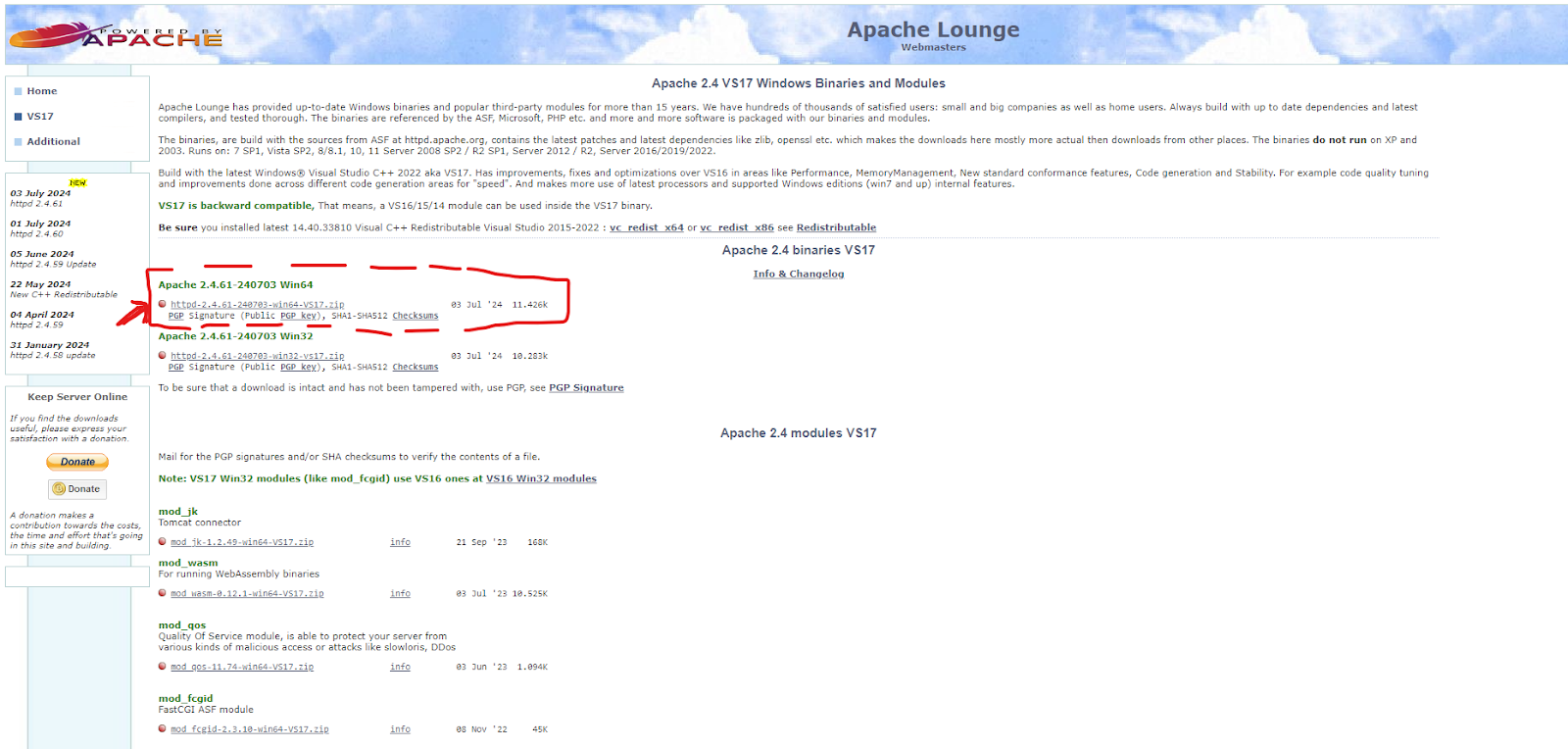Open Checksums link under Win64 download
Viewport: 1568px width, 749px height.
416,316
